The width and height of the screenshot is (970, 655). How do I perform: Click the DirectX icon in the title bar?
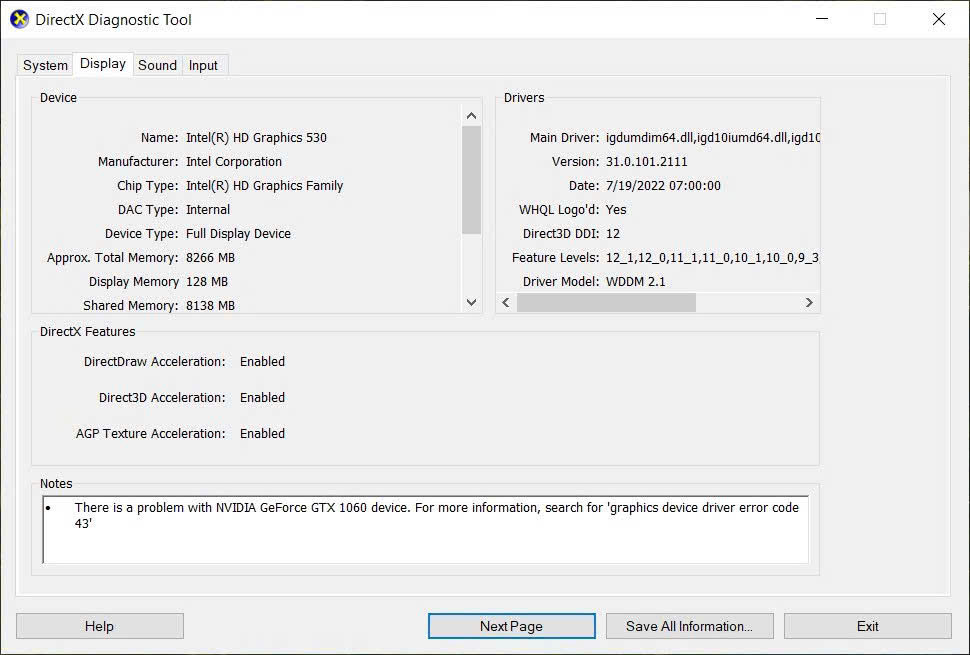pos(19,19)
